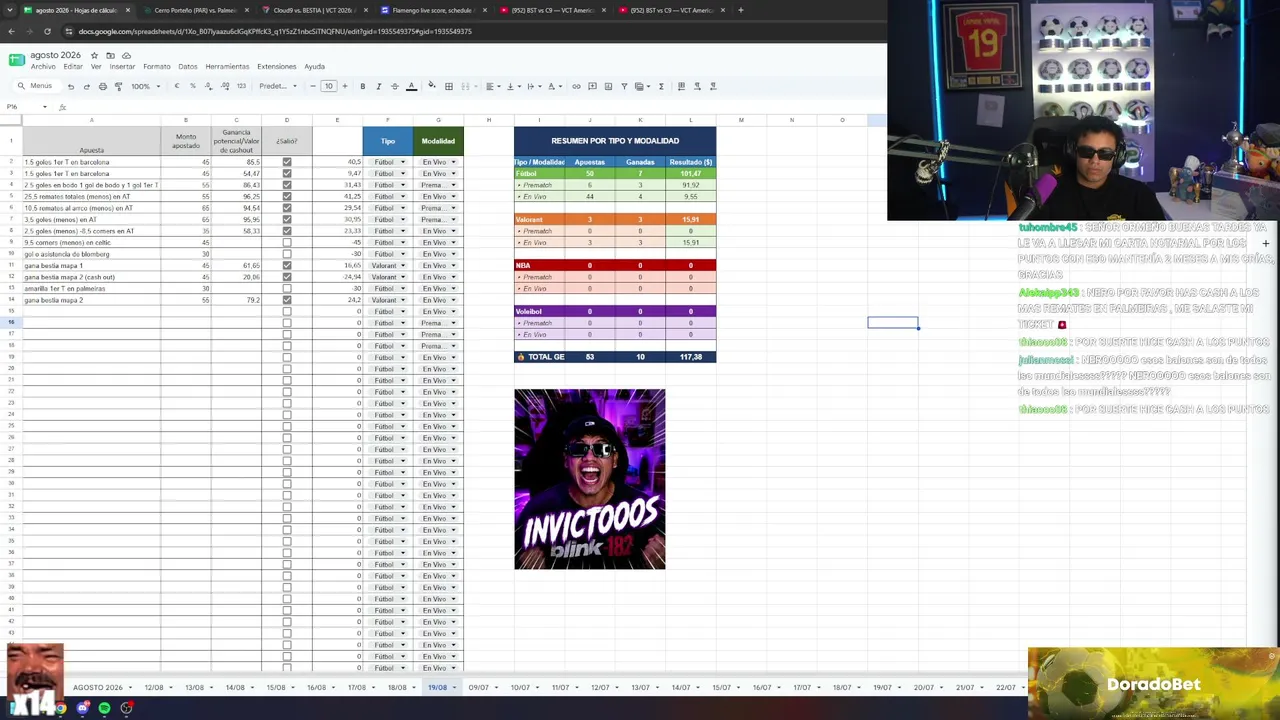Screen dimensions: 1280x720
Task: Click the increase decimal places icon
Action: point(225,86)
